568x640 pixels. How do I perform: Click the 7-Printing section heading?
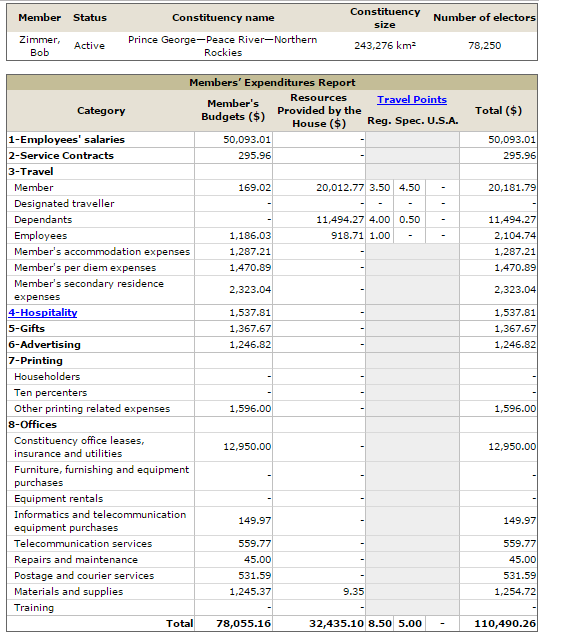pyautogui.click(x=36, y=361)
